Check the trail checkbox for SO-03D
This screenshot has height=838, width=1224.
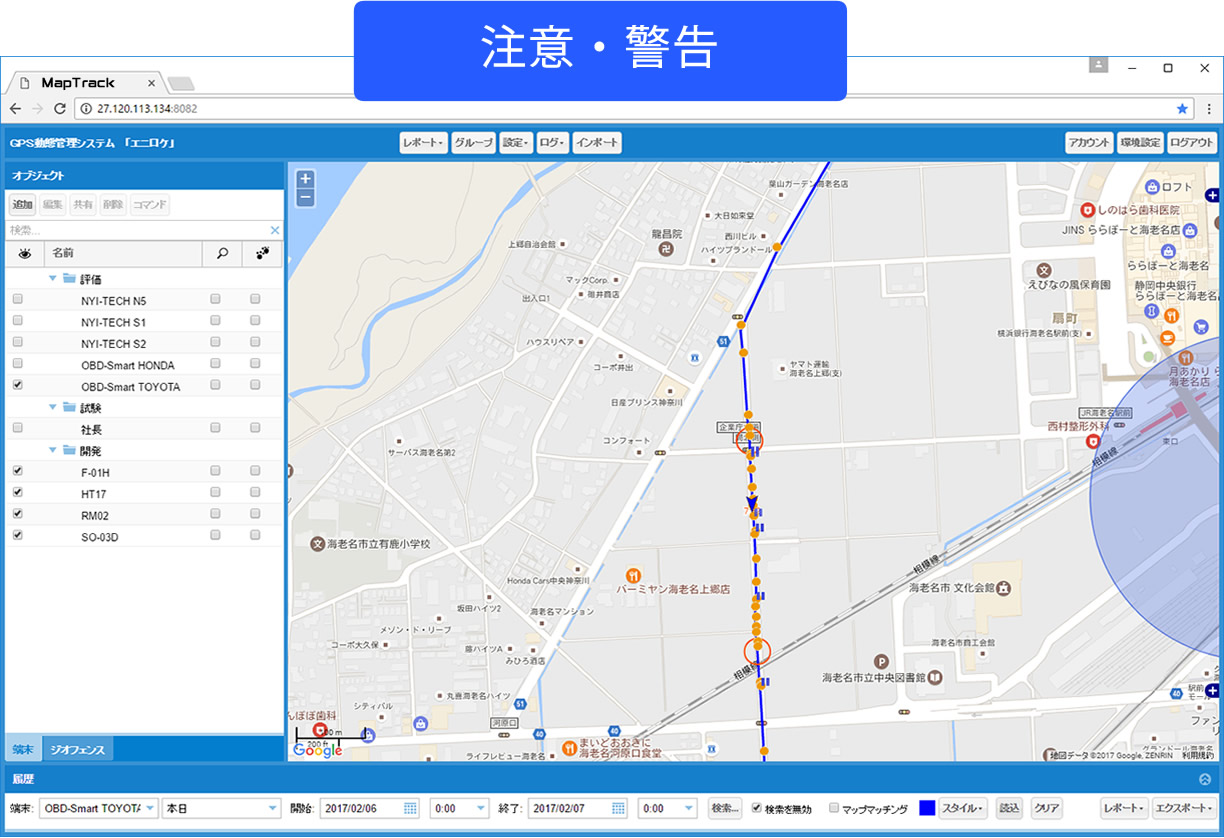255,535
